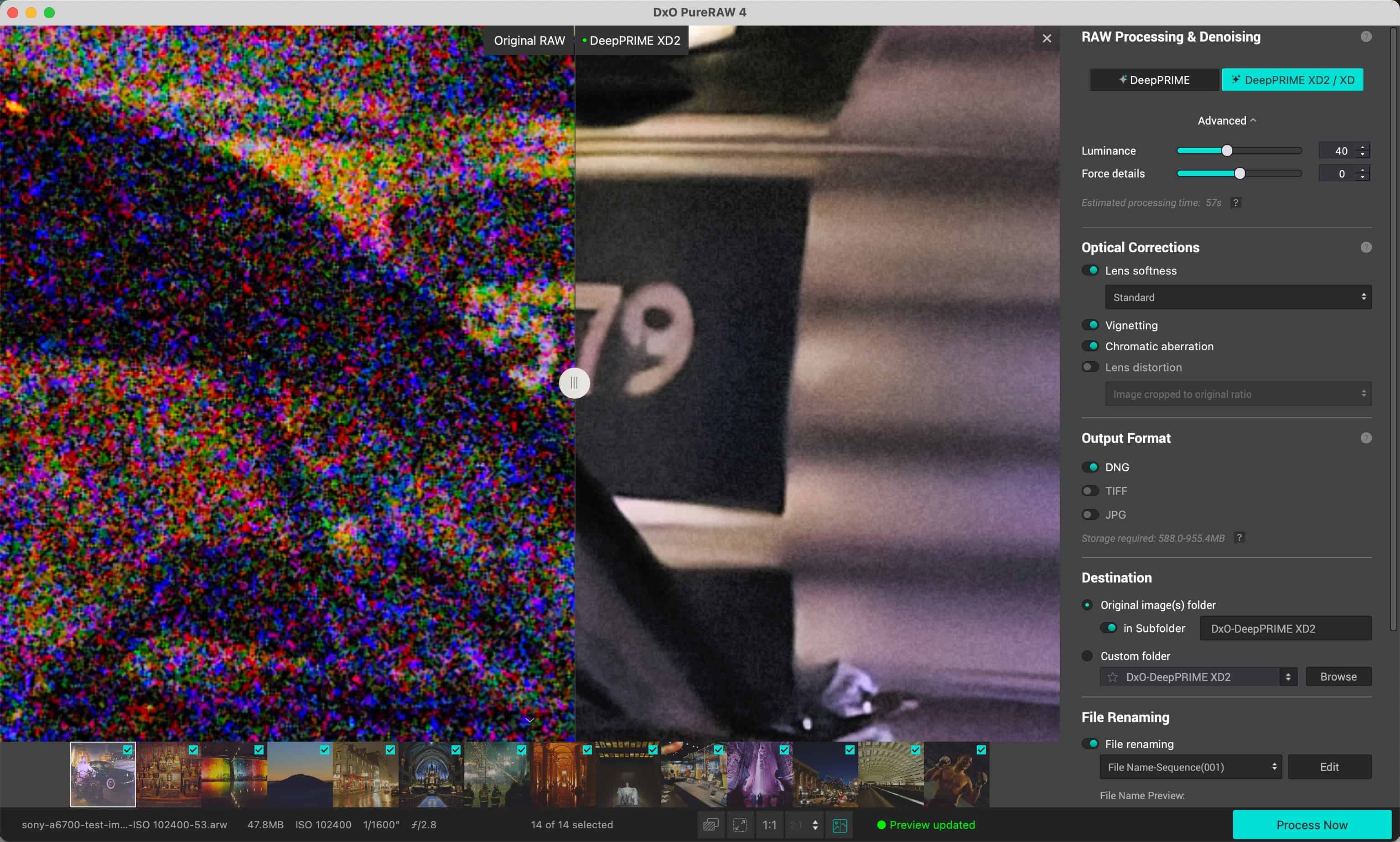Click the Browse button for custom folder
Image resolution: width=1400 pixels, height=842 pixels.
point(1338,677)
